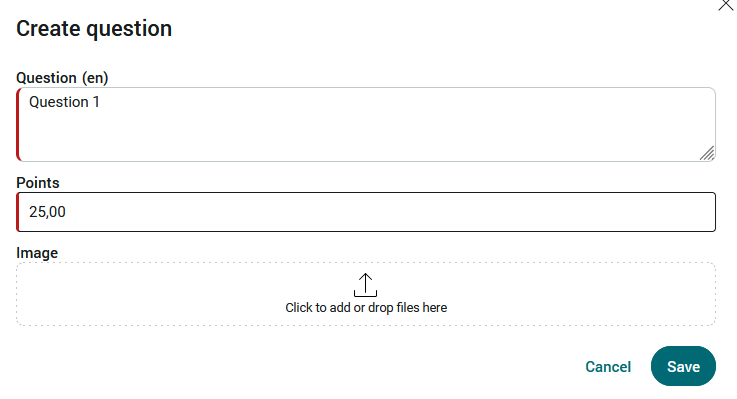Click the upload arrow icon

[365, 285]
